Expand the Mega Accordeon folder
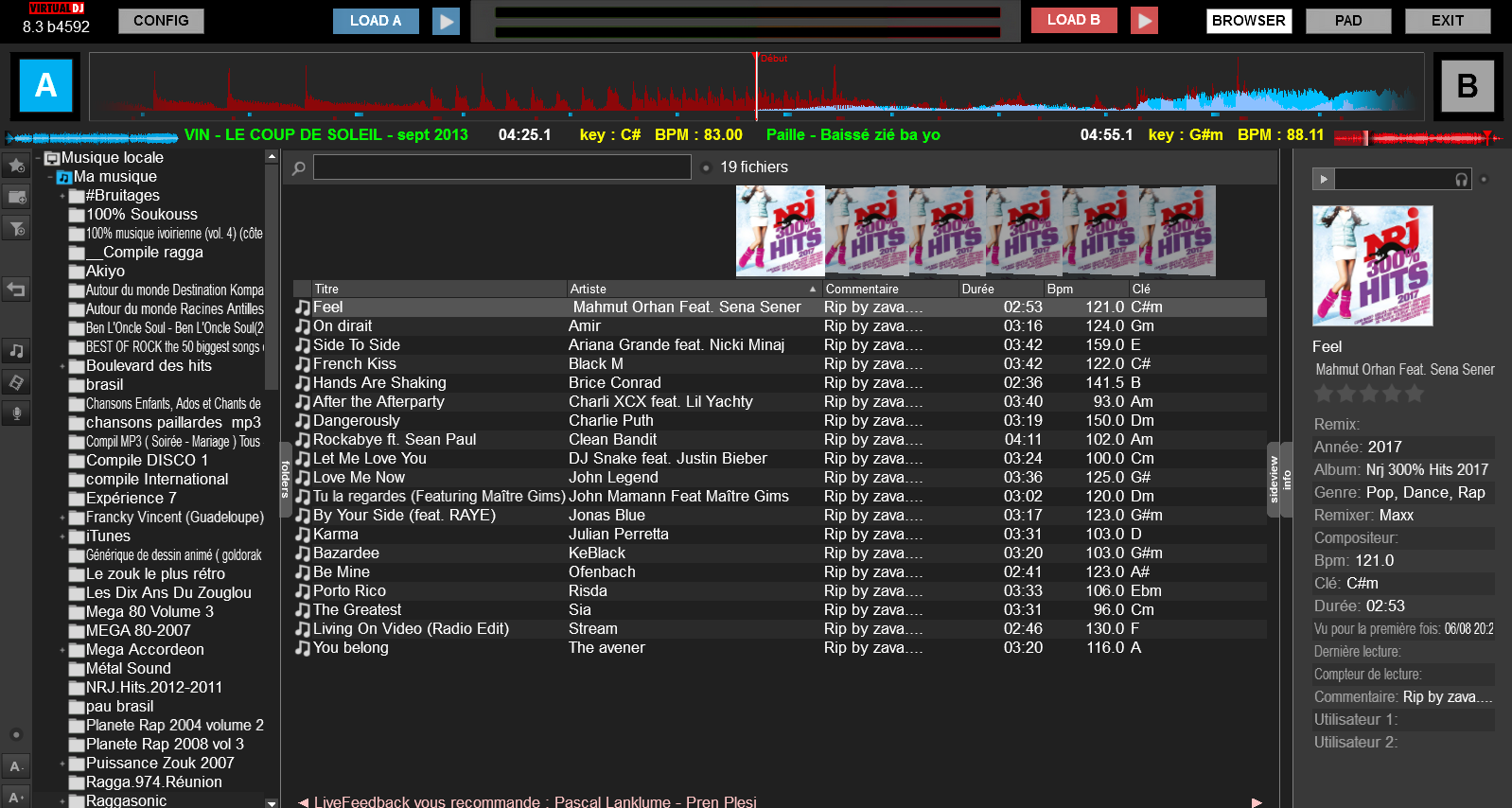The image size is (1512, 808). (x=62, y=650)
